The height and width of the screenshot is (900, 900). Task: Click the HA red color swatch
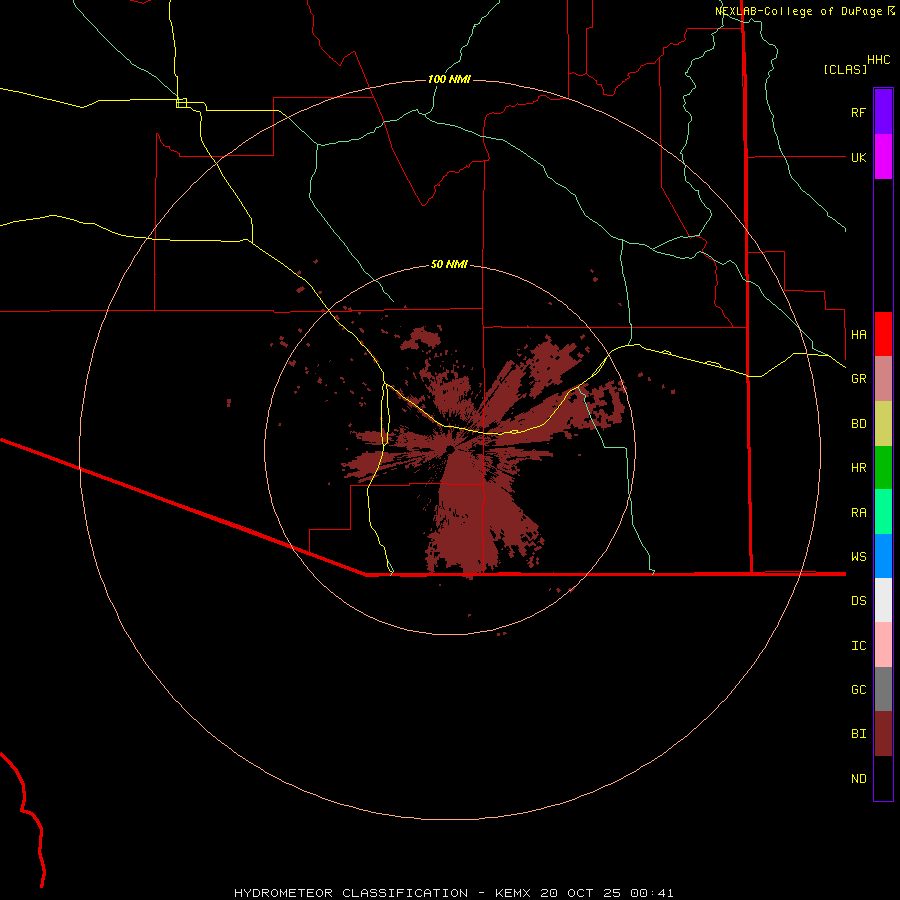[883, 334]
